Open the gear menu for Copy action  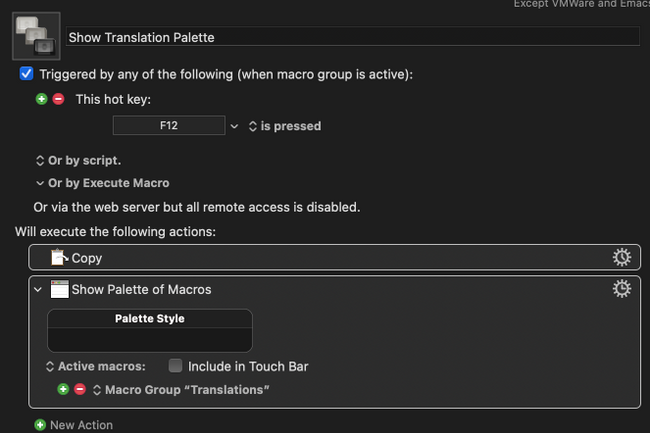pyautogui.click(x=621, y=258)
